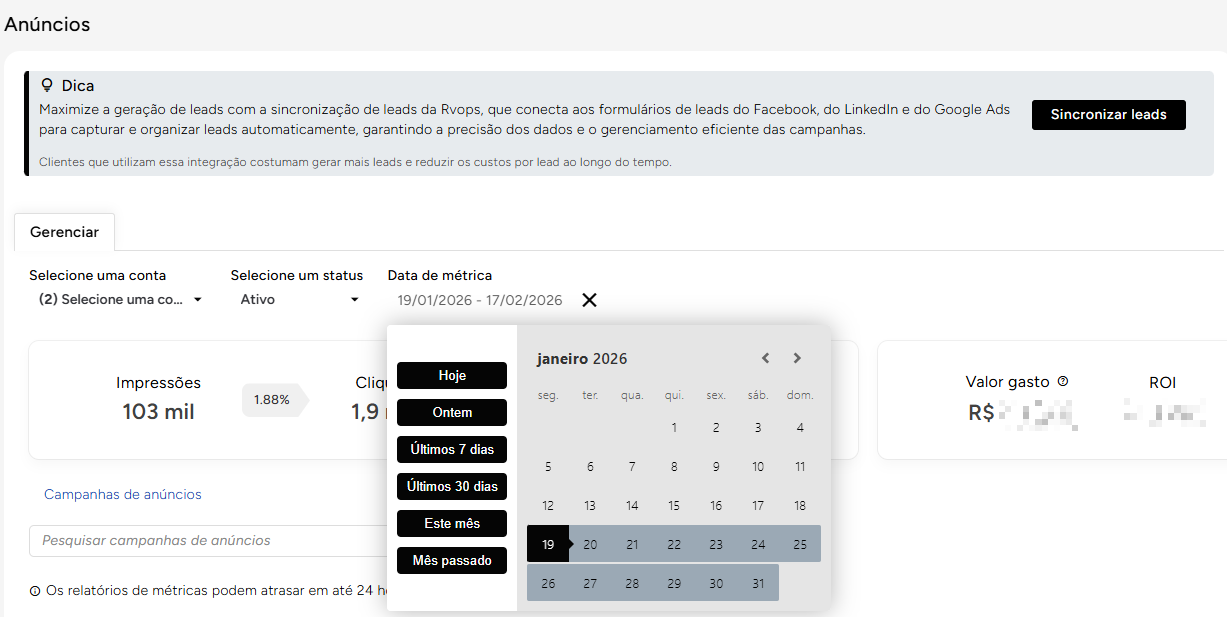This screenshot has height=617, width=1227.
Task: Click the info icon by metrics delay note
Action: point(35,591)
